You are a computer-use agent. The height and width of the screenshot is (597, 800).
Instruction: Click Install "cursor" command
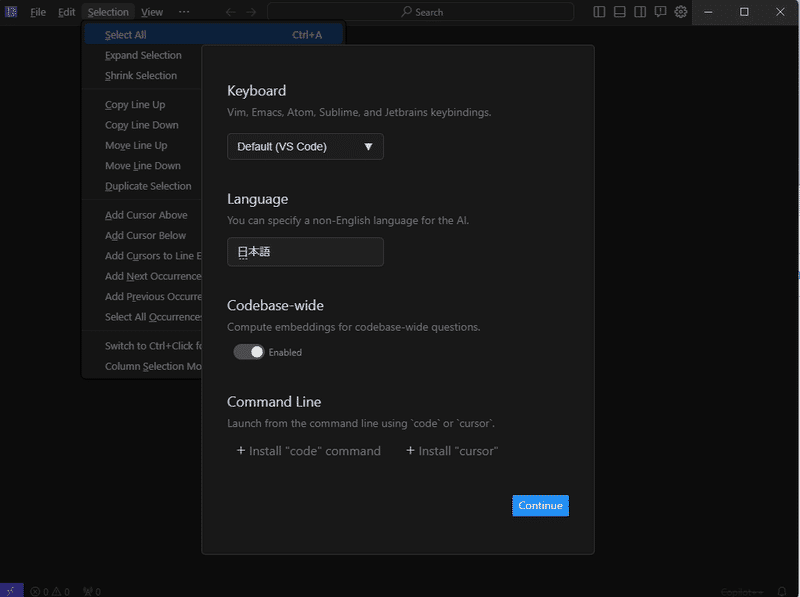pyautogui.click(x=452, y=451)
